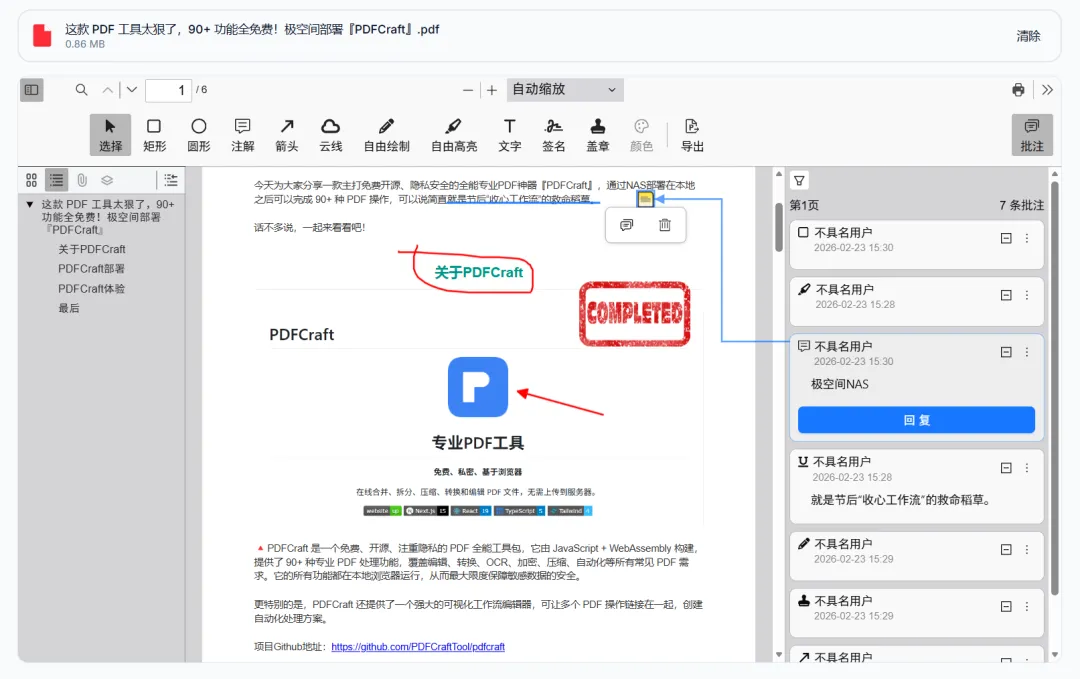Select the 盖章 stamp tool
This screenshot has height=679, width=1080.
coord(598,135)
